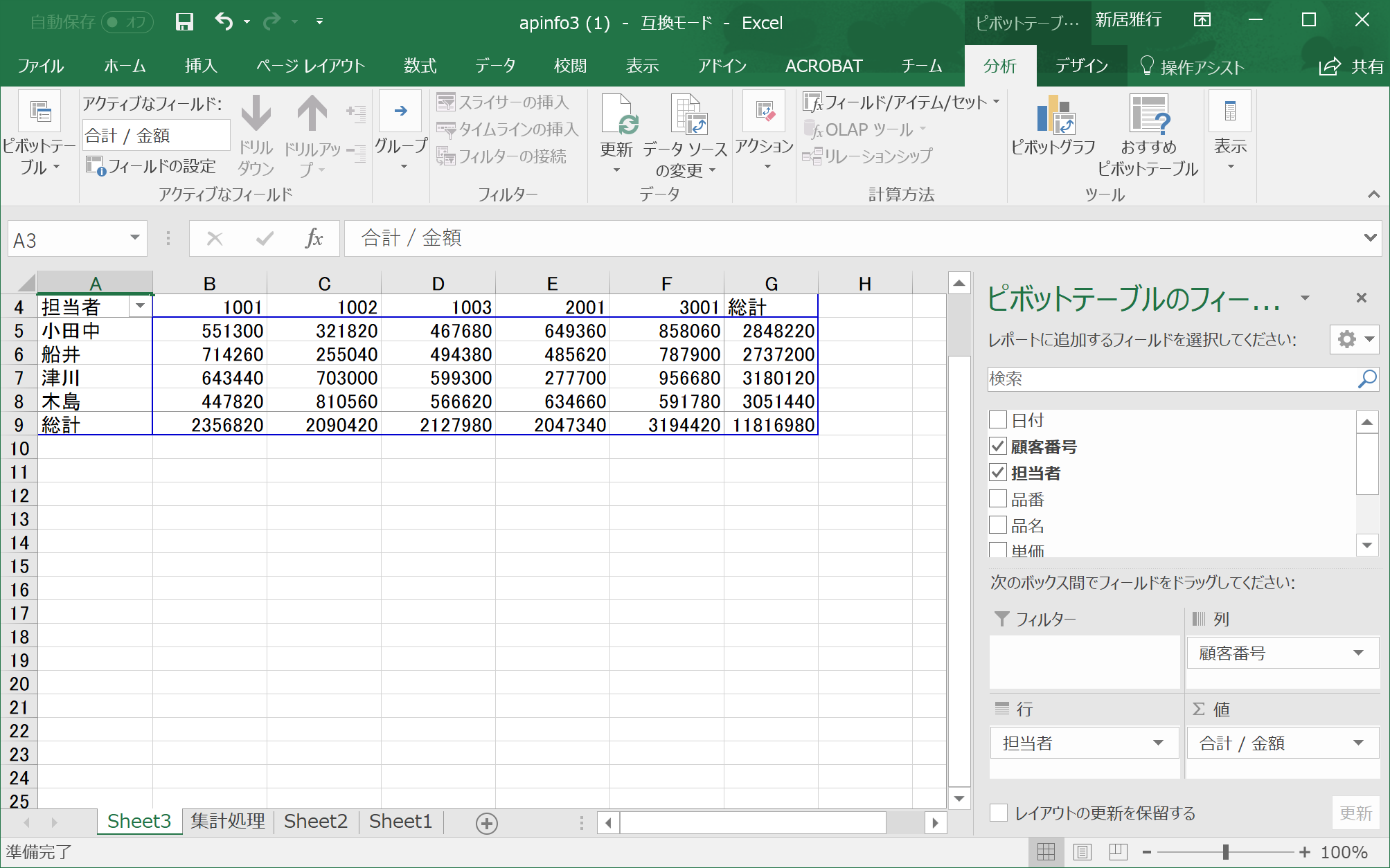Switch to page layout view icon
This screenshot has height=868, width=1390.
[x=1082, y=852]
